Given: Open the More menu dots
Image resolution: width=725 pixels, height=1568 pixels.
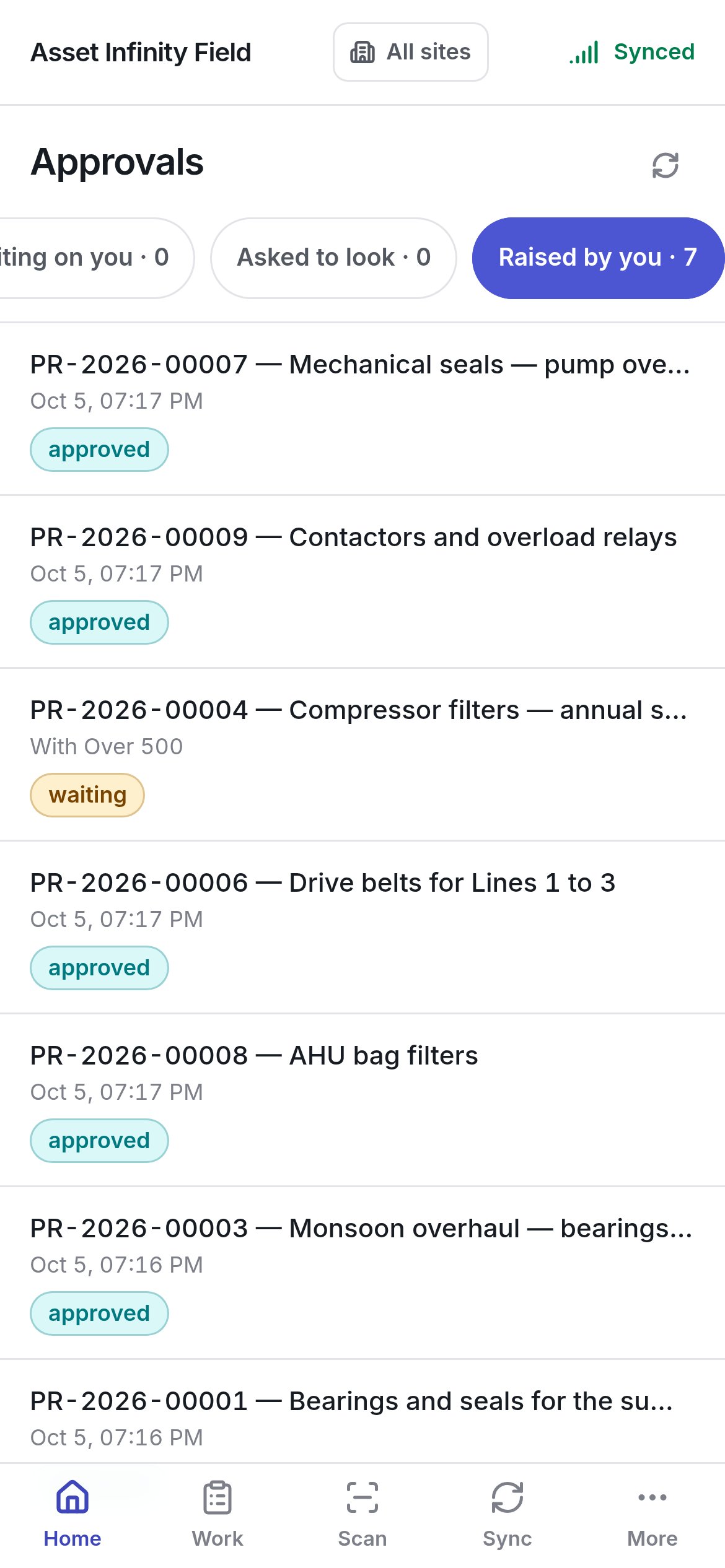Looking at the screenshot, I should tap(652, 1497).
